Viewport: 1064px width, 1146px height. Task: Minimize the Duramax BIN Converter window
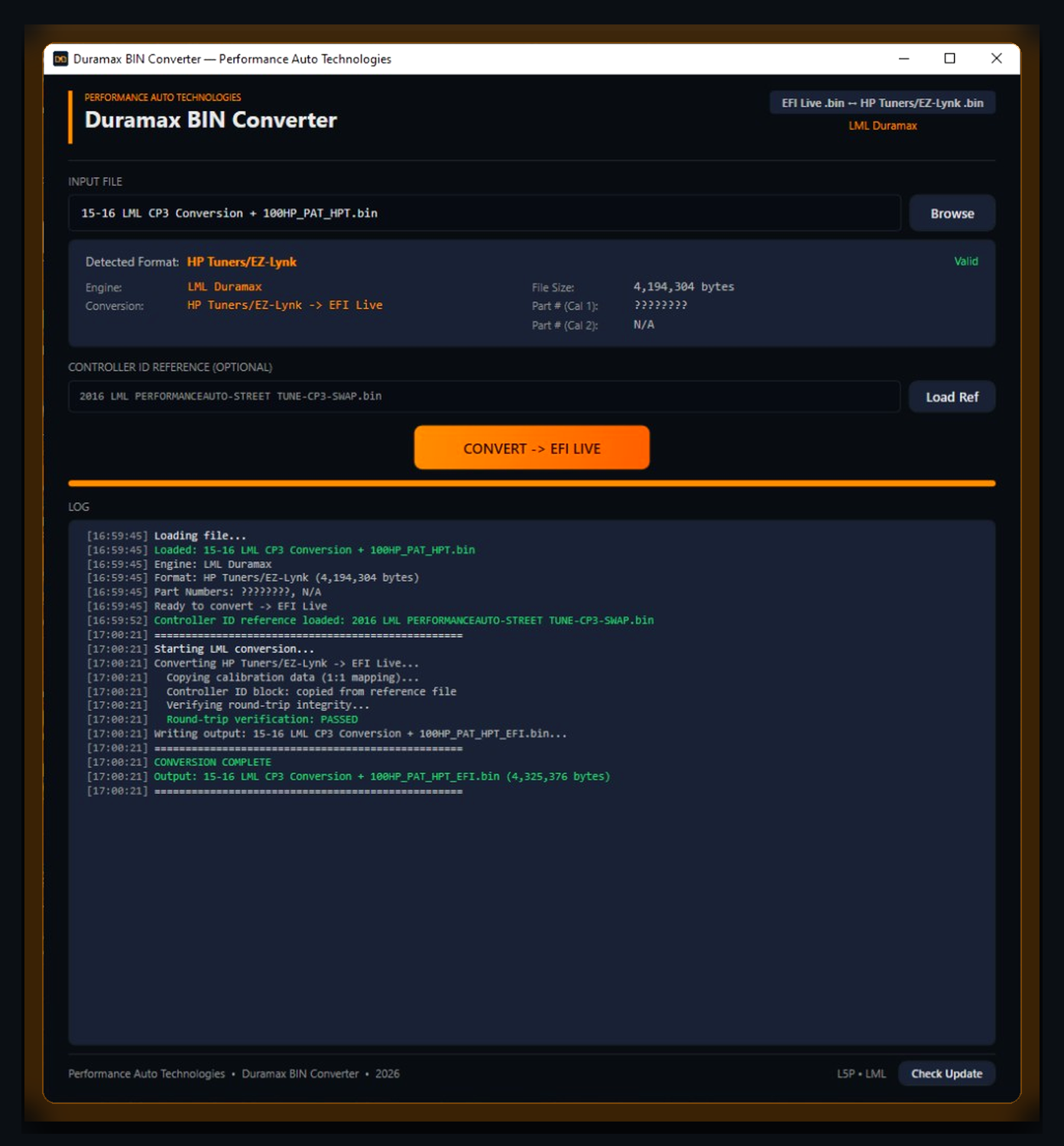(903, 59)
